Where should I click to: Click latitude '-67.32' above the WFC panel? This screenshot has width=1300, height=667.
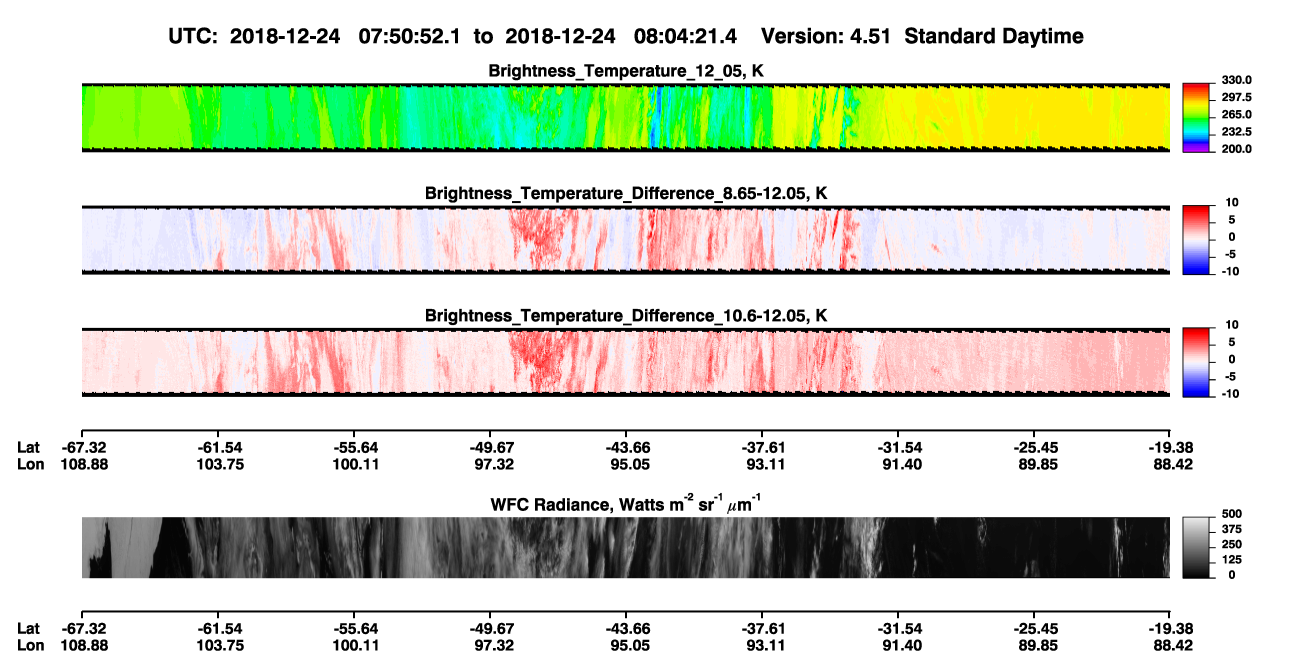(x=82, y=447)
